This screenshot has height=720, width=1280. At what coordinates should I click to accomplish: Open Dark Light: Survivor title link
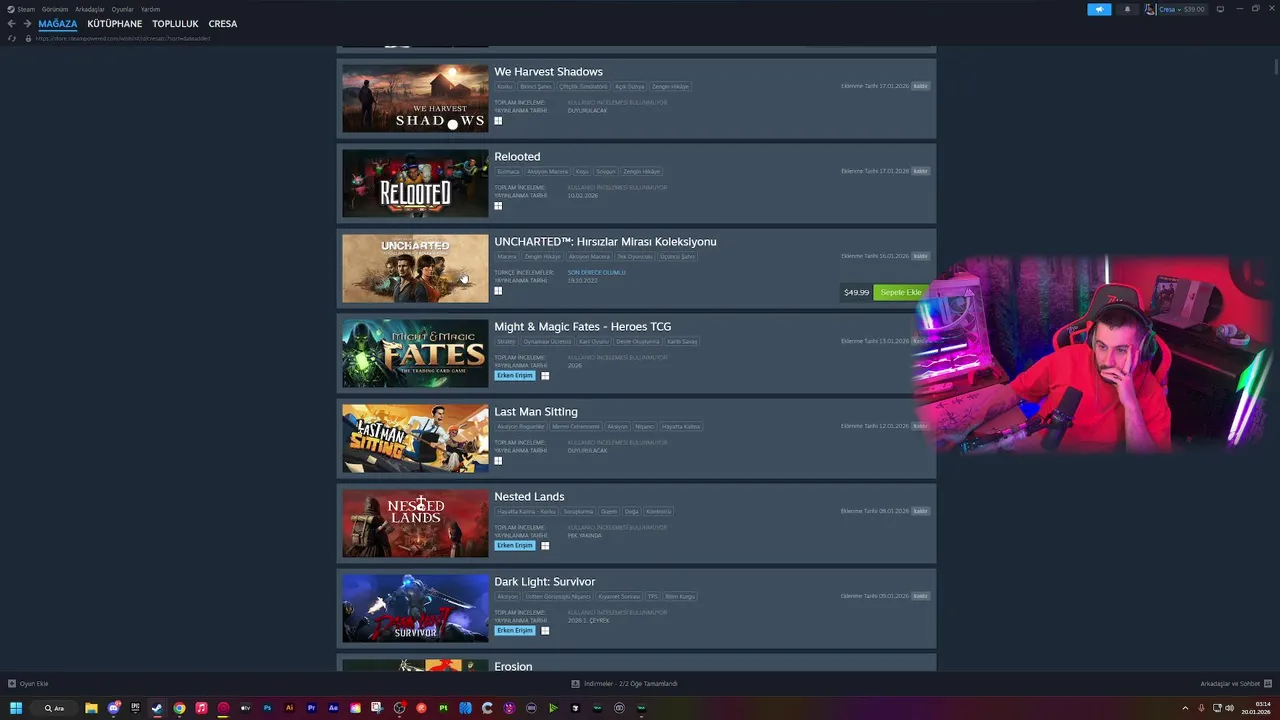tap(545, 582)
